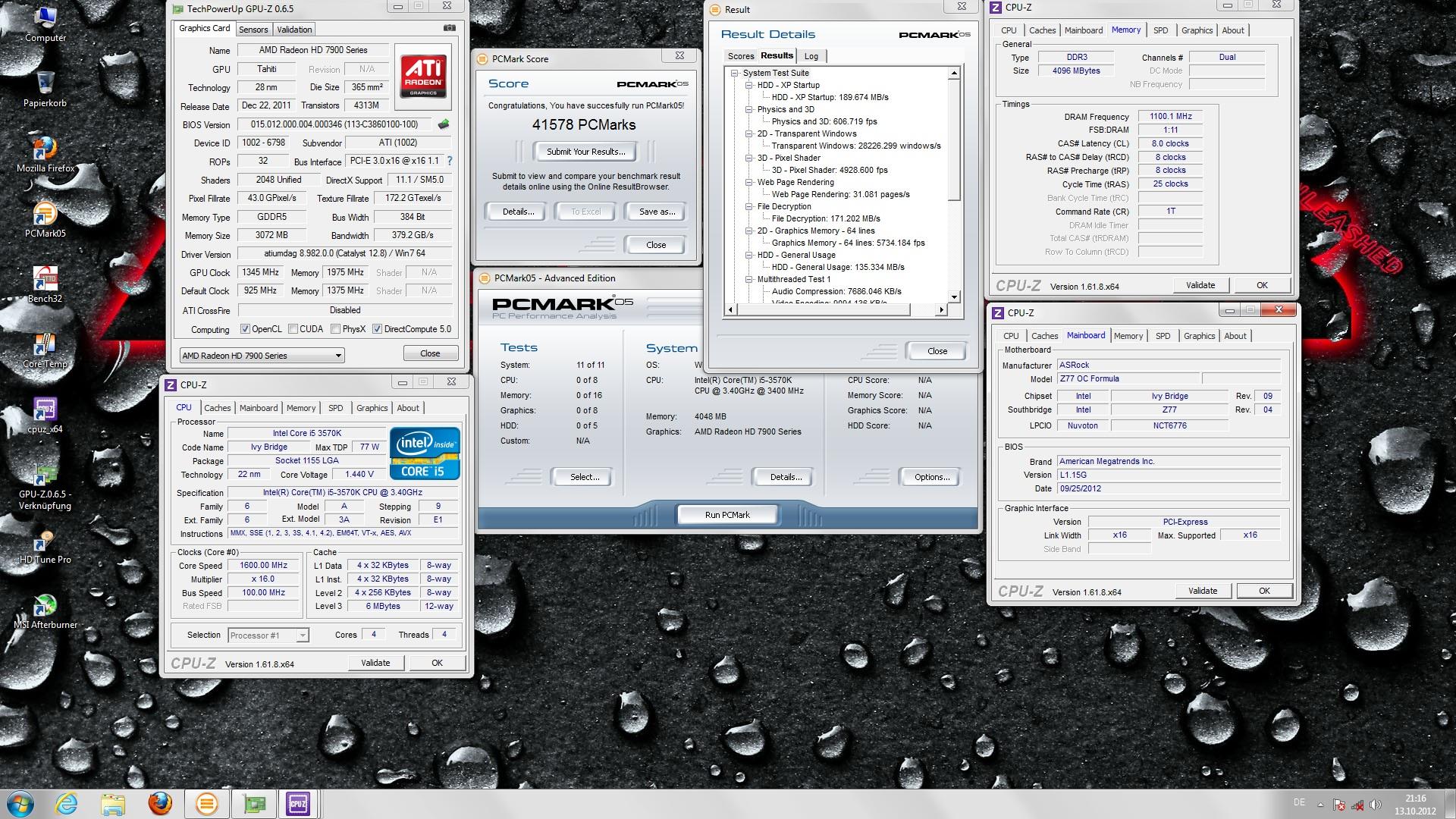Toggle the DirectCompute 5.0 checkbox
This screenshot has height=819, width=1456.
(377, 329)
